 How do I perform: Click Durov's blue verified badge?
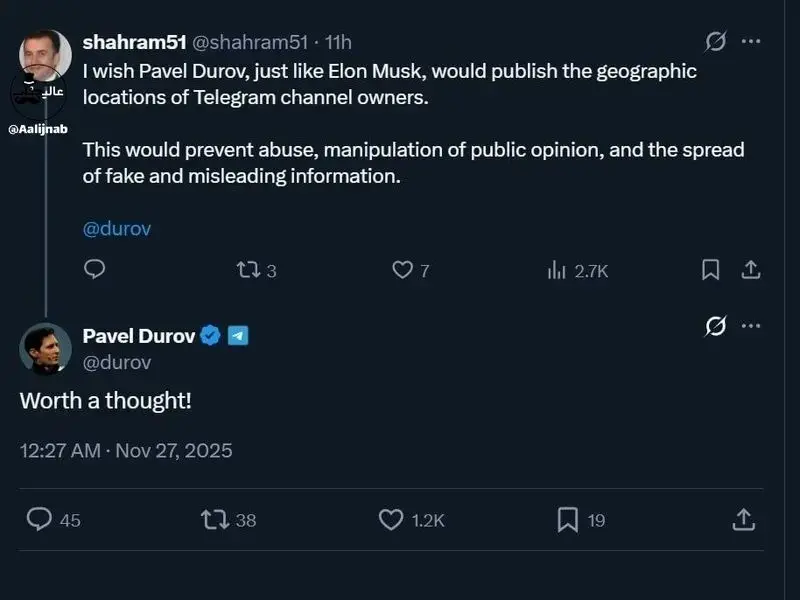(x=210, y=336)
